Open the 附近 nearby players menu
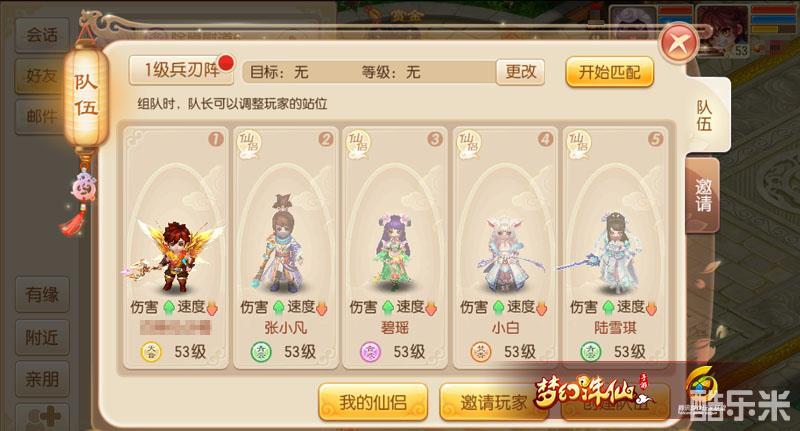Screen dimensions: 800x431 click(42, 337)
